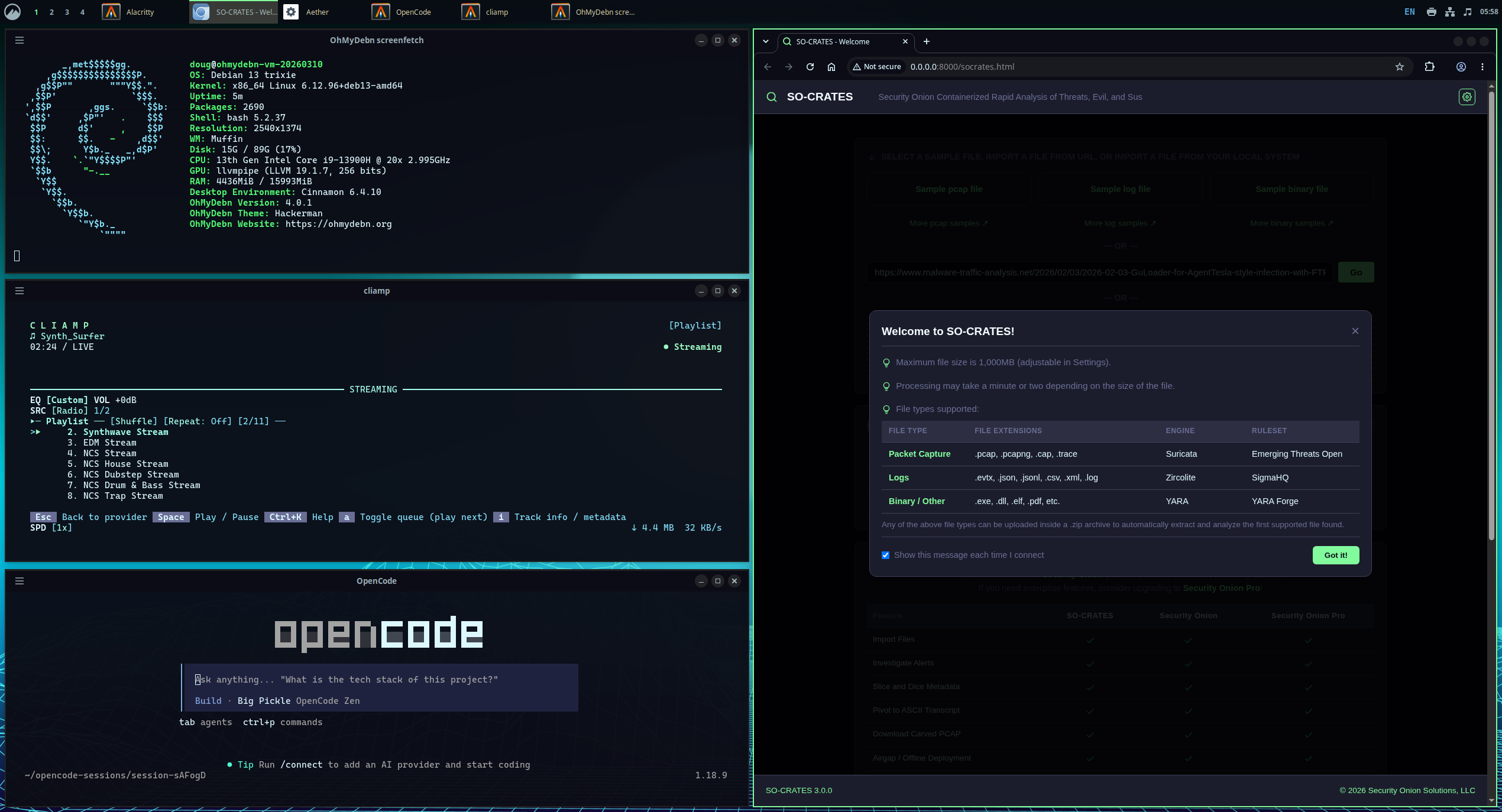Close the SO-CRATES - Welcome browser tab

[905, 41]
